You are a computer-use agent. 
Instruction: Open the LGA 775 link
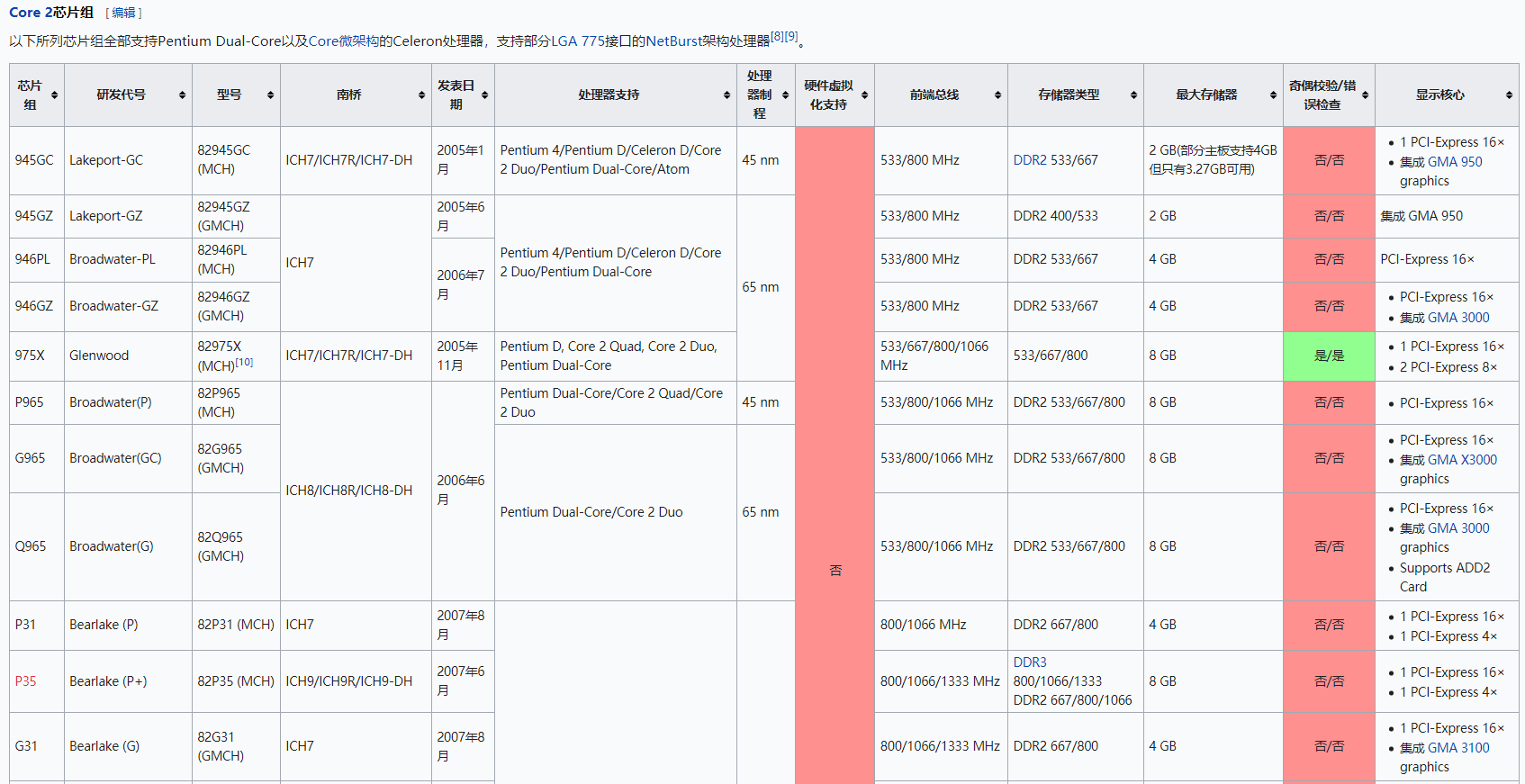578,41
